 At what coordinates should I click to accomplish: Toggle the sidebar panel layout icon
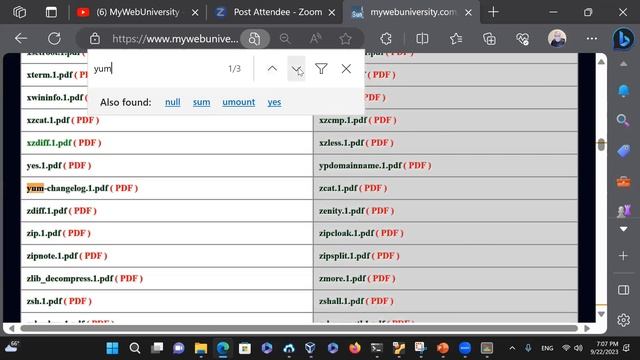623,290
